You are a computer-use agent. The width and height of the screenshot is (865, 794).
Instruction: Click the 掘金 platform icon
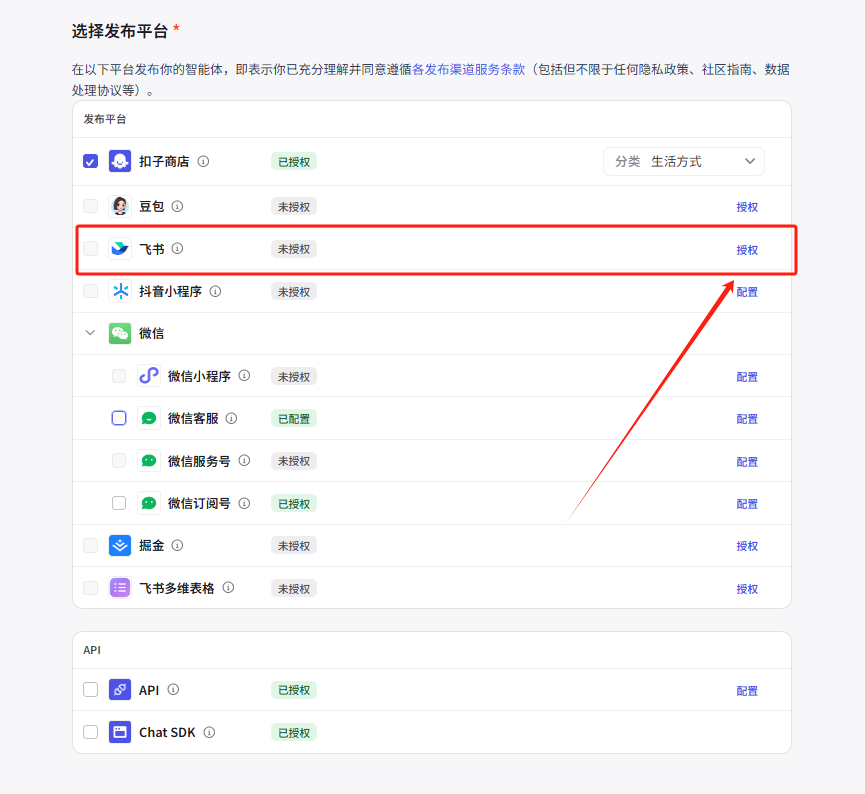pos(120,546)
